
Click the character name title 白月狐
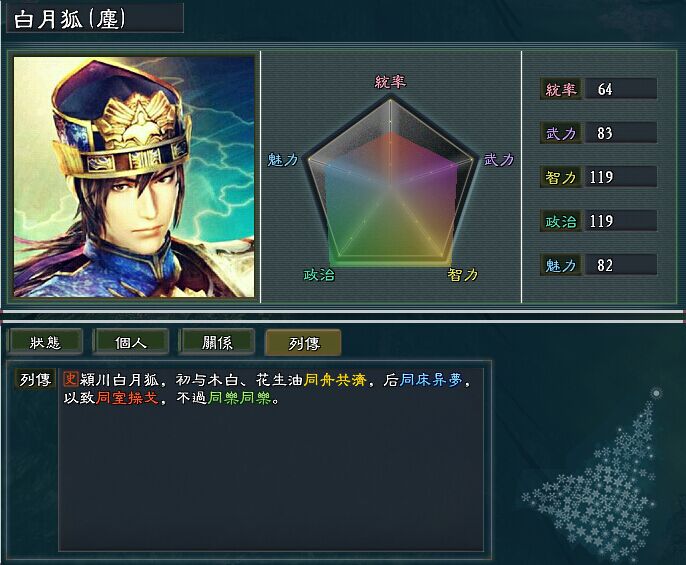point(48,19)
